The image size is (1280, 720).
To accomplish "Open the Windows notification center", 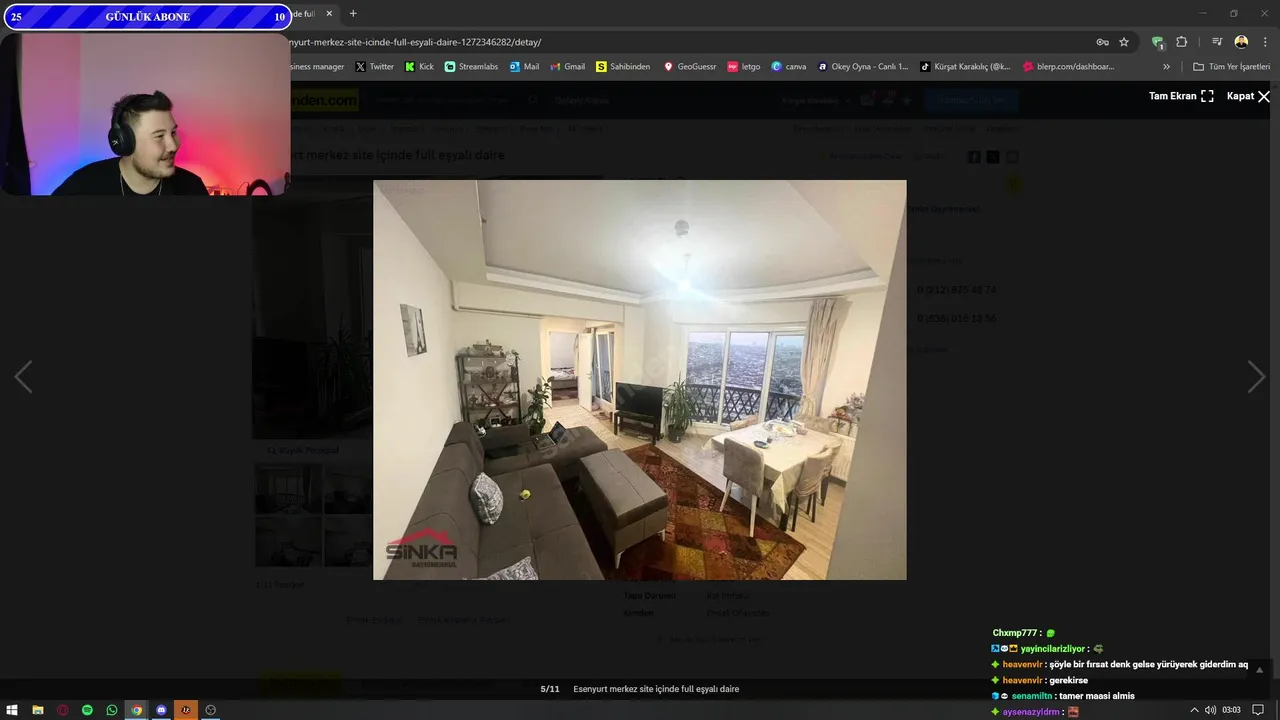I will [1258, 710].
